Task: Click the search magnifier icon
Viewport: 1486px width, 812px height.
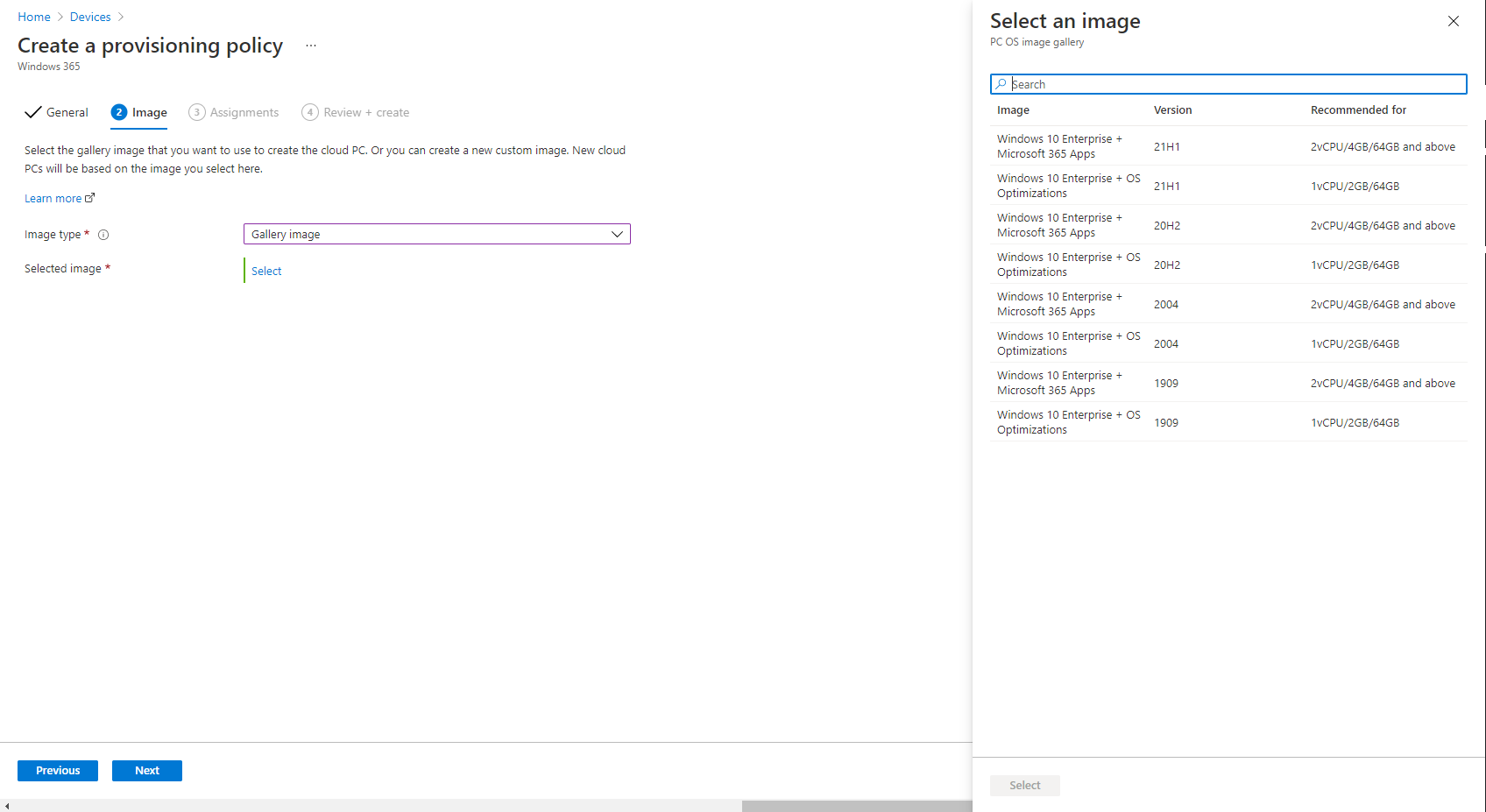Action: coord(1001,84)
